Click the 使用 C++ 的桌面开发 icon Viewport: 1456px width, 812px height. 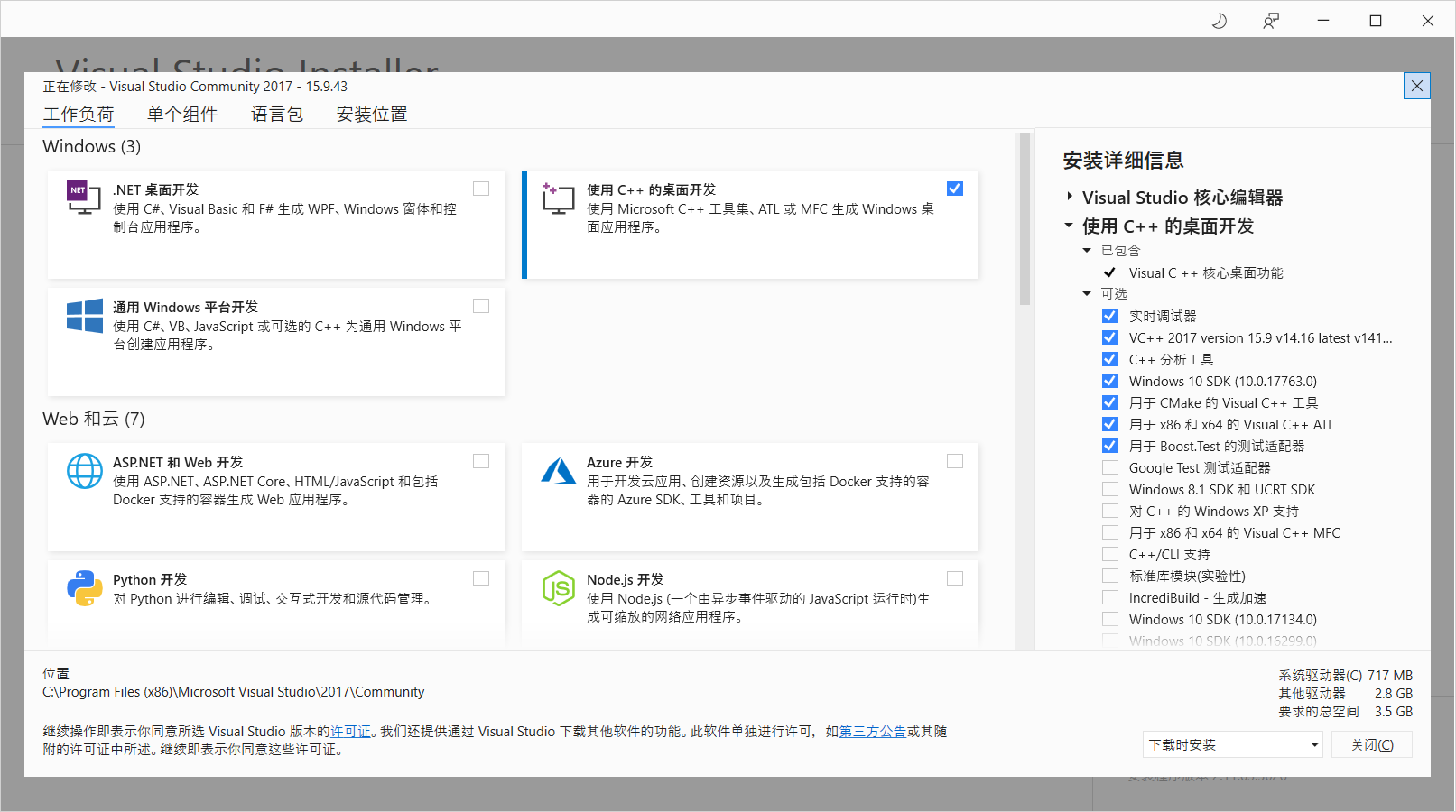click(x=559, y=198)
